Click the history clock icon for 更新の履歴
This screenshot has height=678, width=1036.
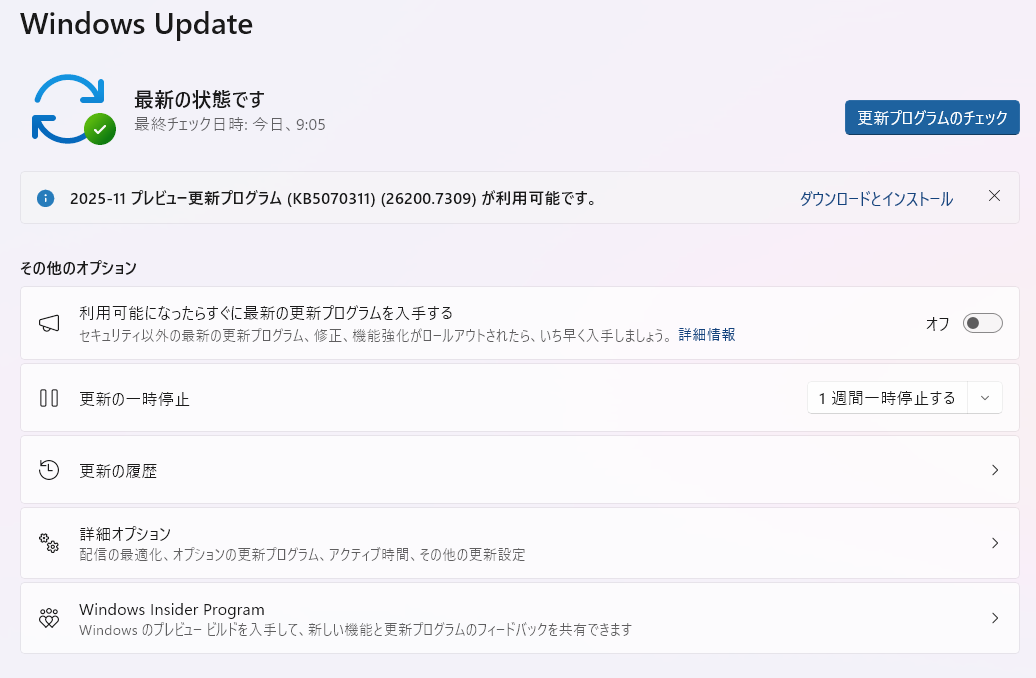pyautogui.click(x=49, y=470)
